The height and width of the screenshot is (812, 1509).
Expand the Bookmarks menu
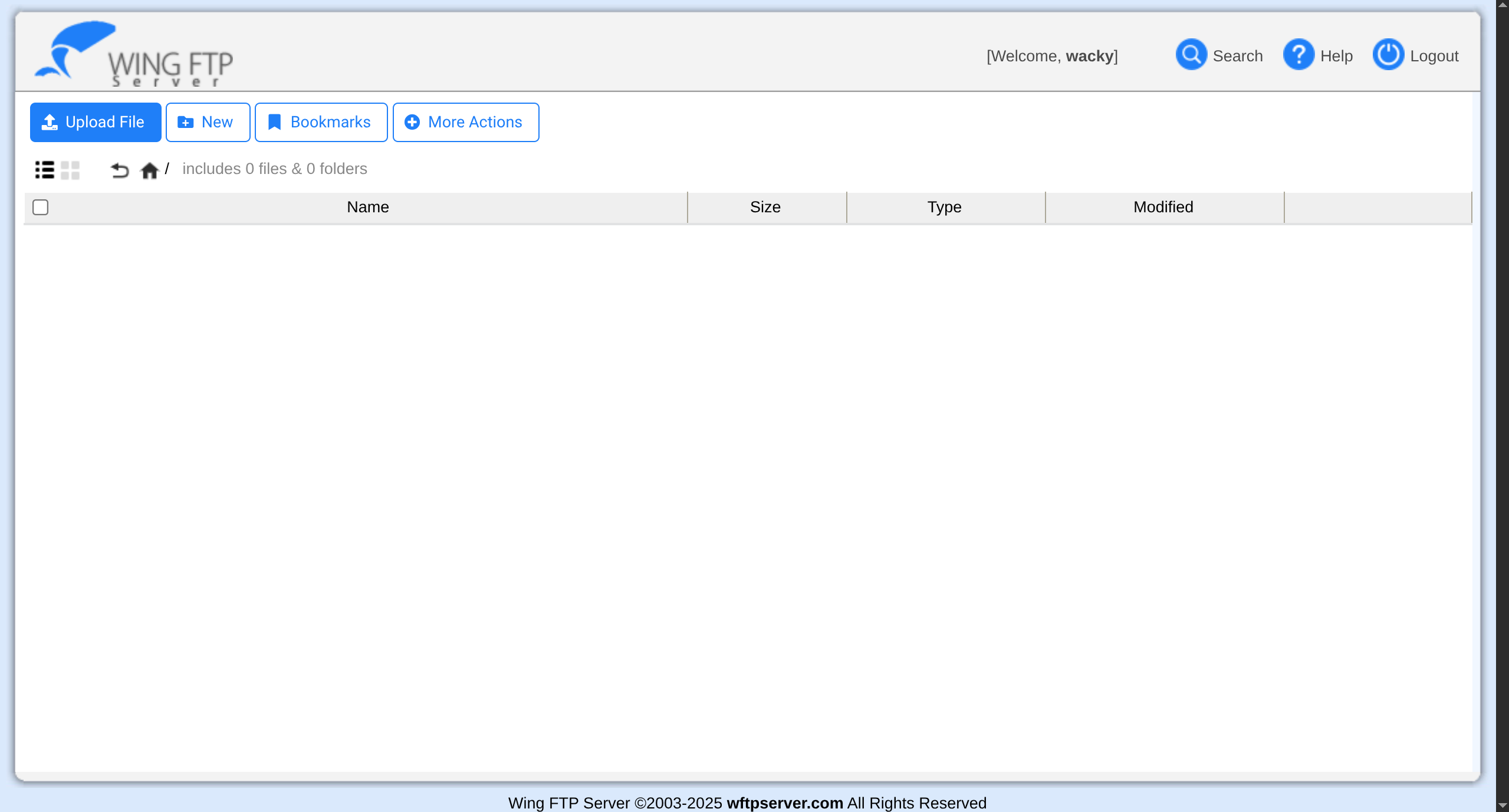pos(321,122)
